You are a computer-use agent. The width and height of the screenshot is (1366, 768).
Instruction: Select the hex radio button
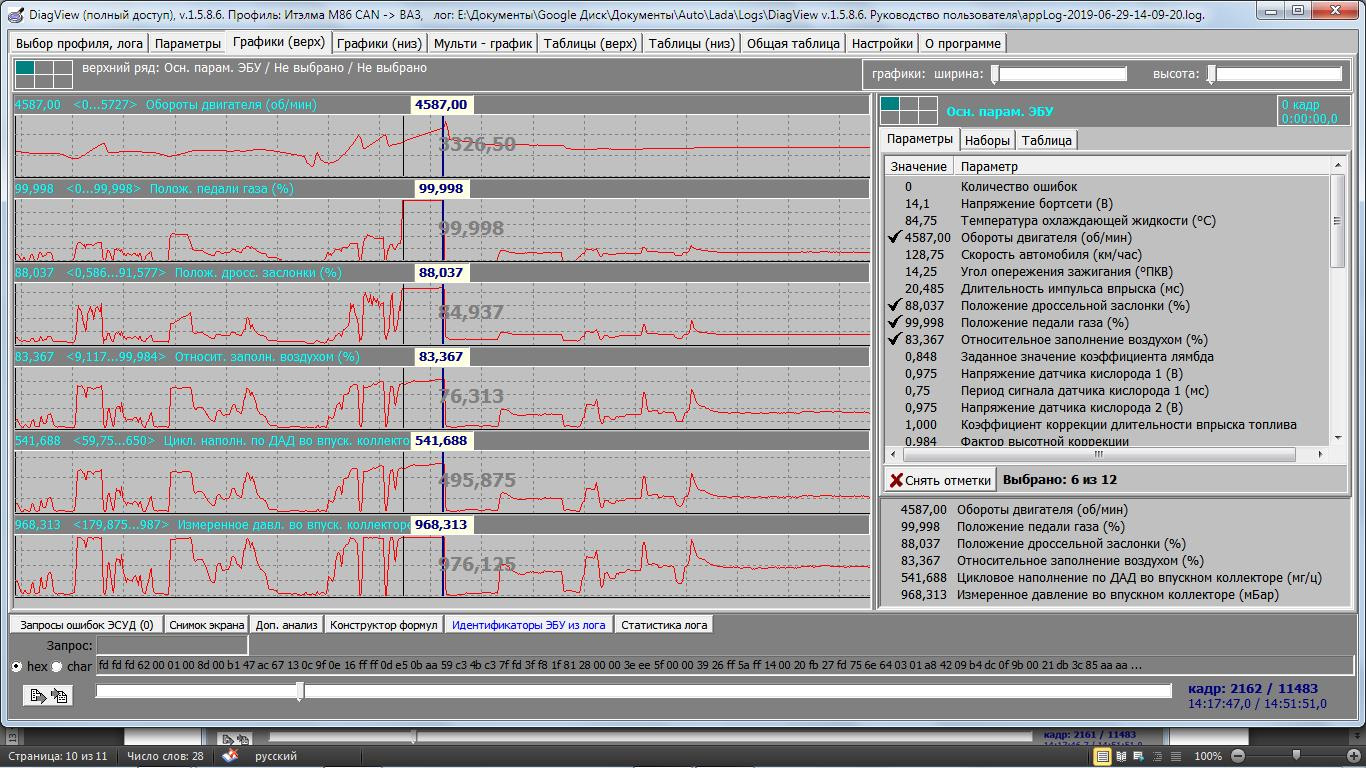(17, 666)
